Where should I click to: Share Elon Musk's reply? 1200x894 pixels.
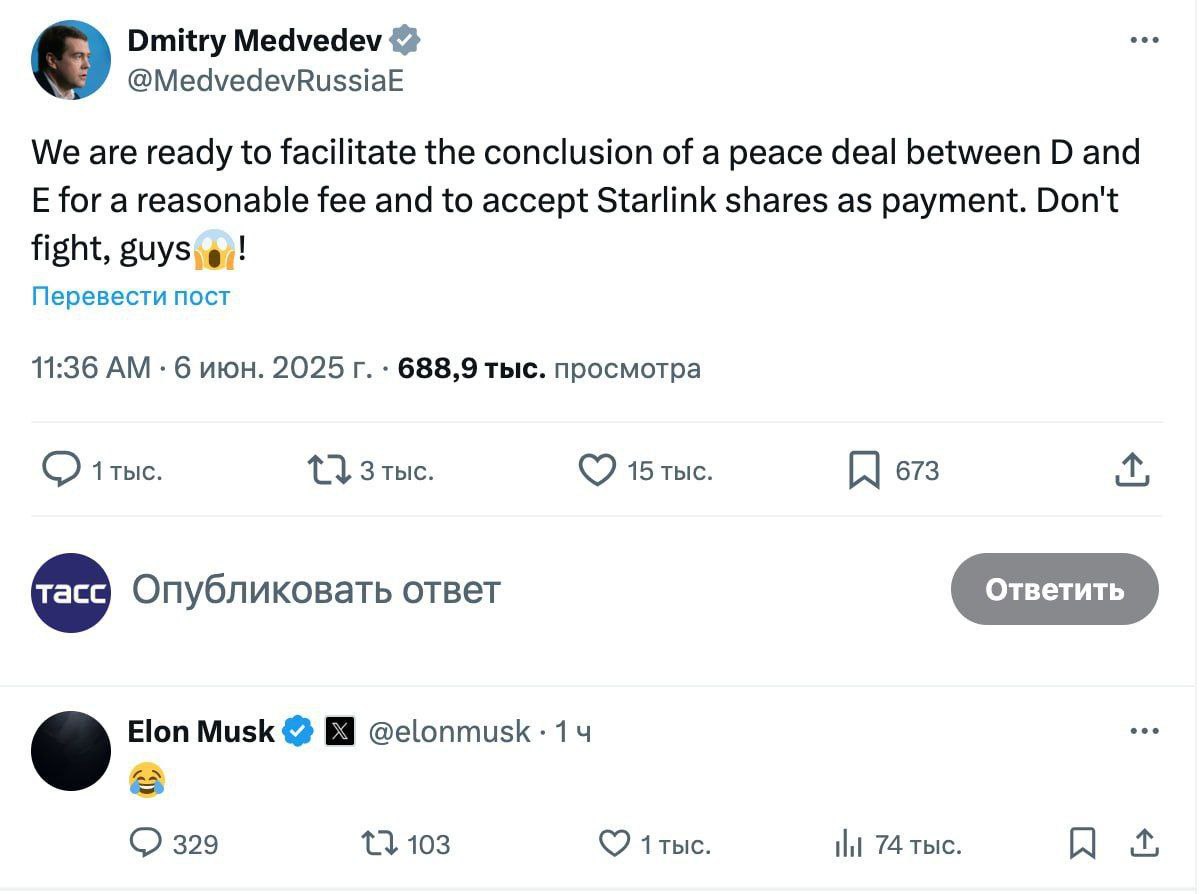click(1144, 844)
